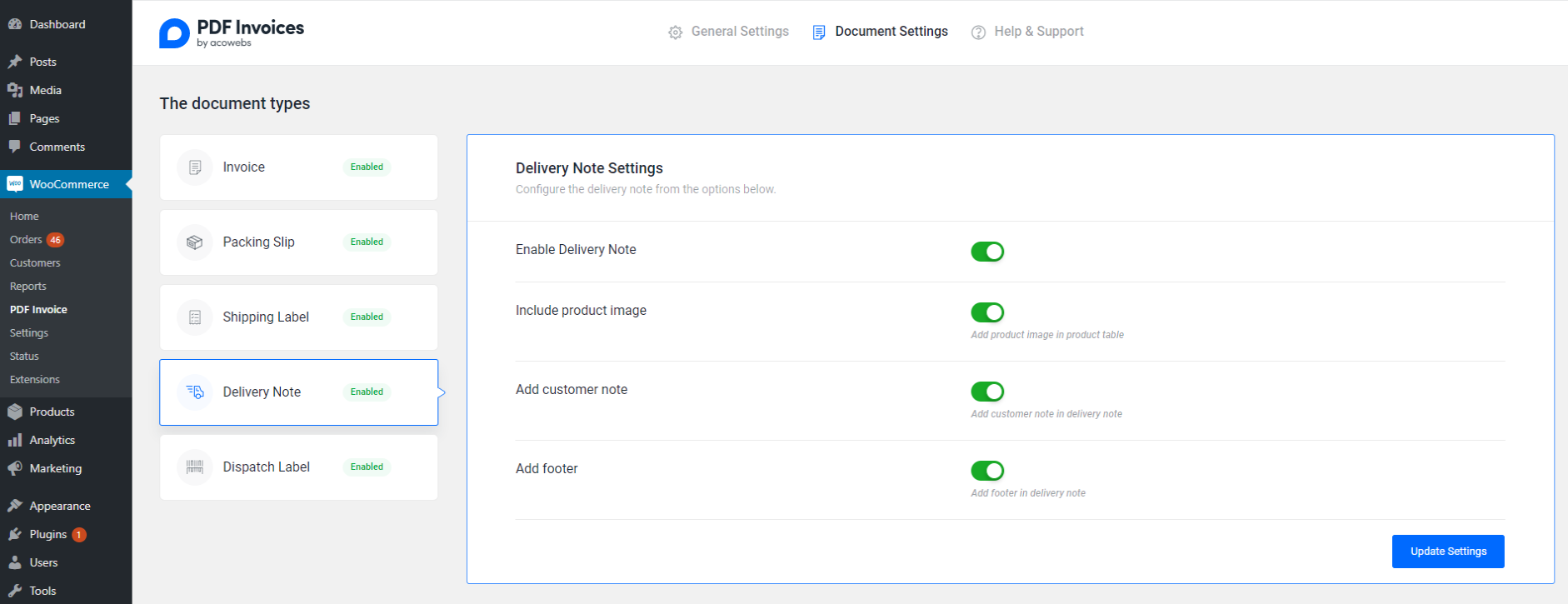Viewport: 1568px width, 604px height.
Task: Click the 'by acowebs' text
Action: coord(224,43)
